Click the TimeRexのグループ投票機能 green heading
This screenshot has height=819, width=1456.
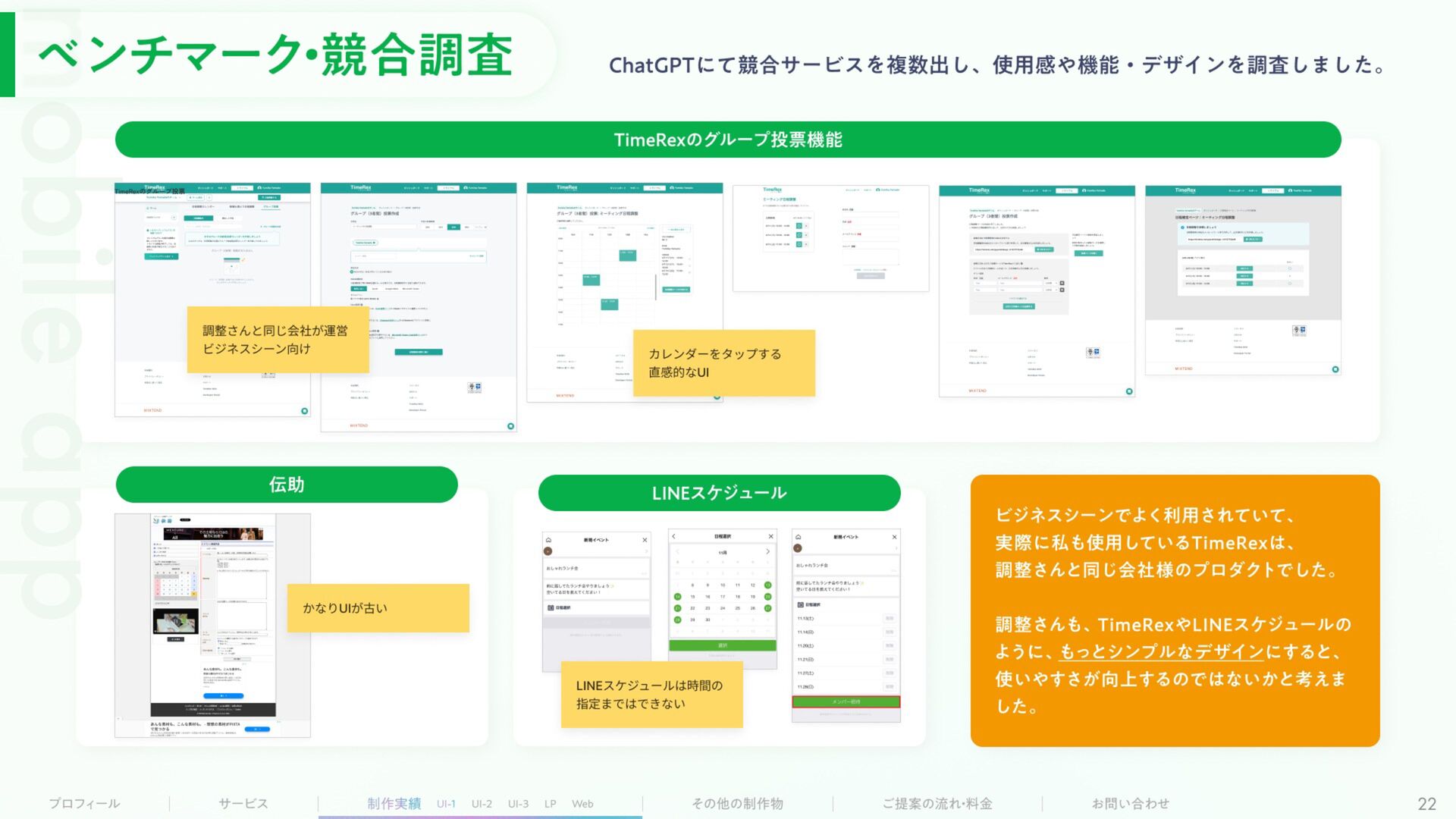(x=728, y=140)
